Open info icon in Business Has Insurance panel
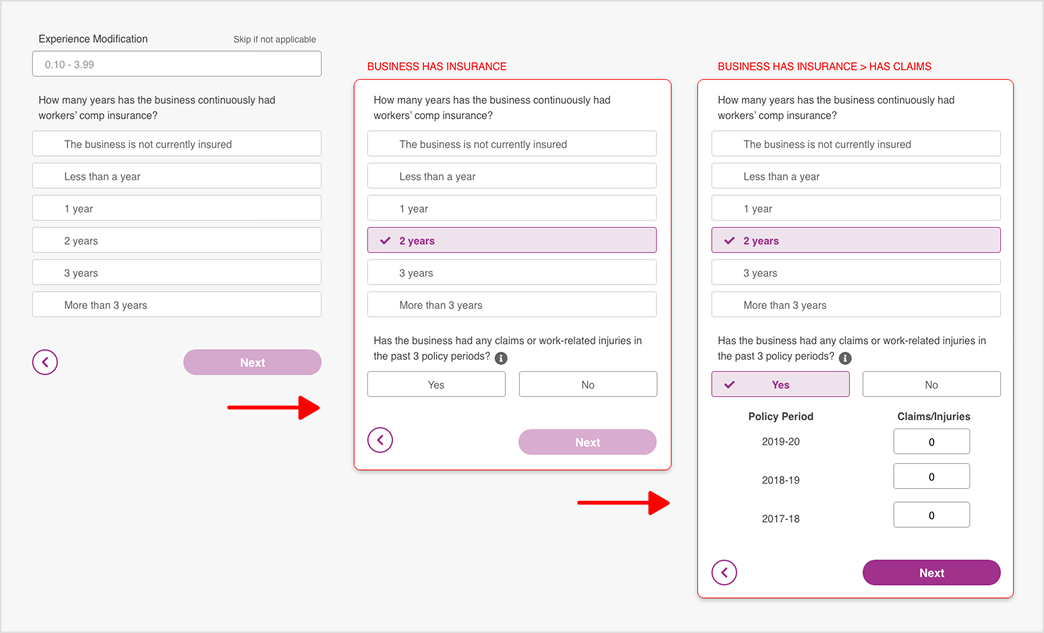 pos(501,358)
